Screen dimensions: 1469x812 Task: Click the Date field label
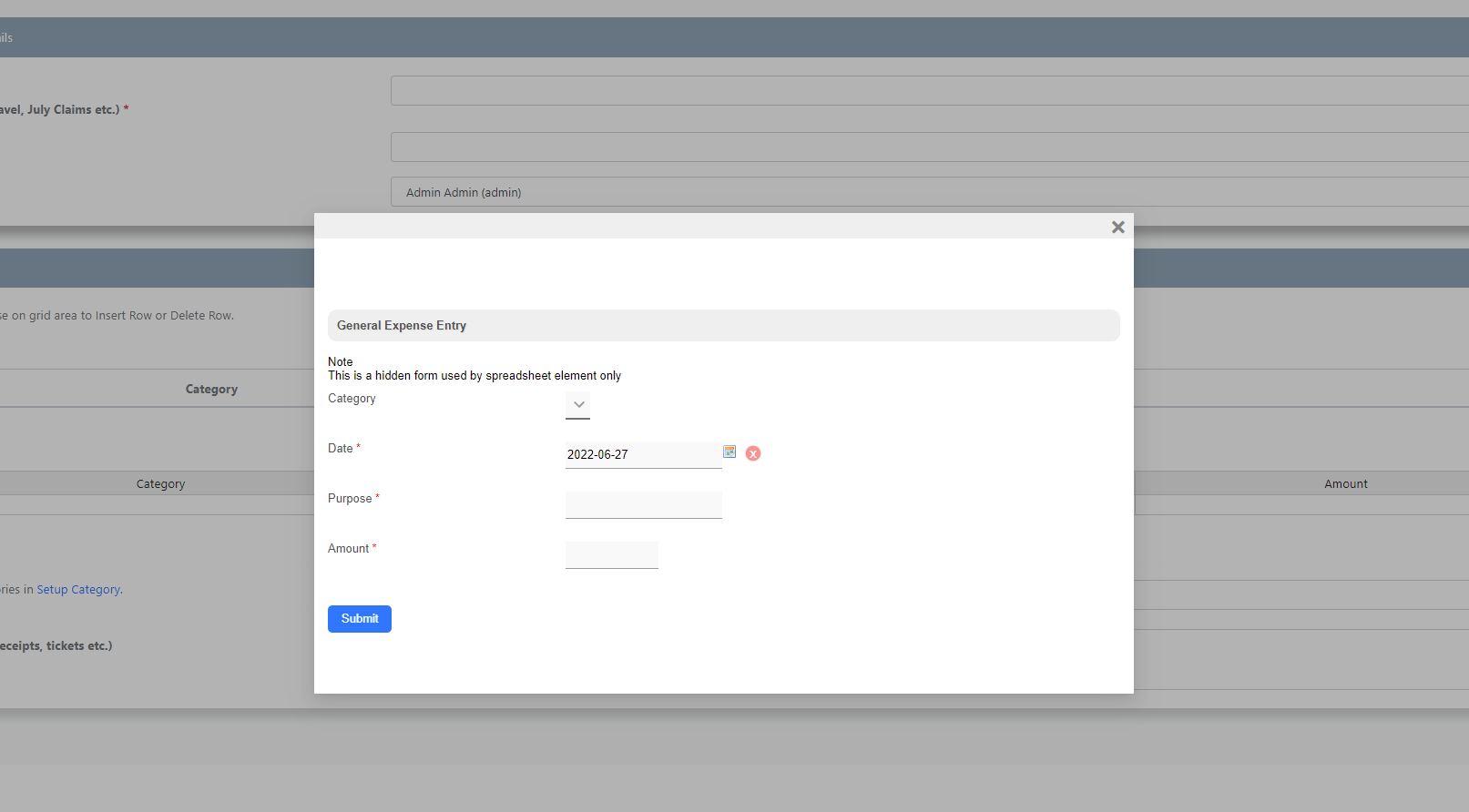coord(340,449)
